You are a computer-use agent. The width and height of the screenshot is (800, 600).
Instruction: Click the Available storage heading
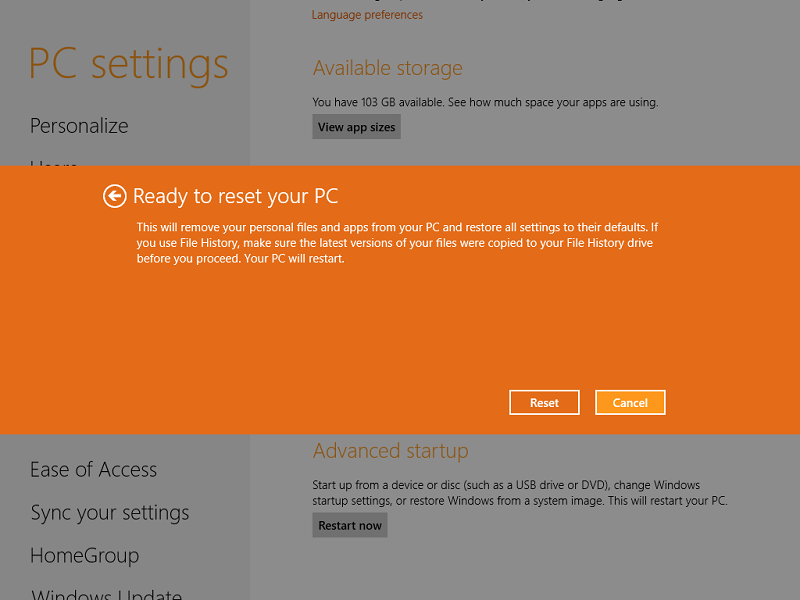(x=387, y=69)
